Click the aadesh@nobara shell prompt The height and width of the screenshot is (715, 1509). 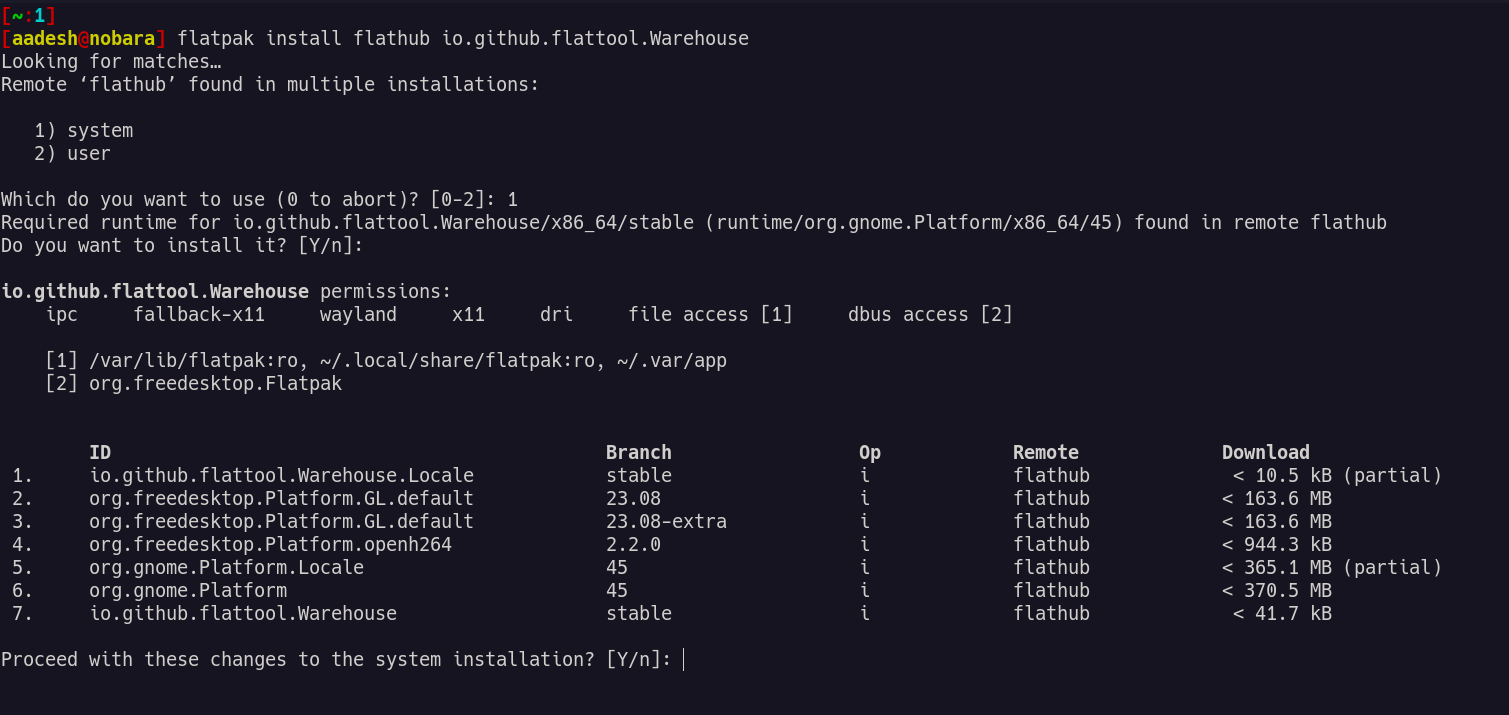[x=83, y=38]
